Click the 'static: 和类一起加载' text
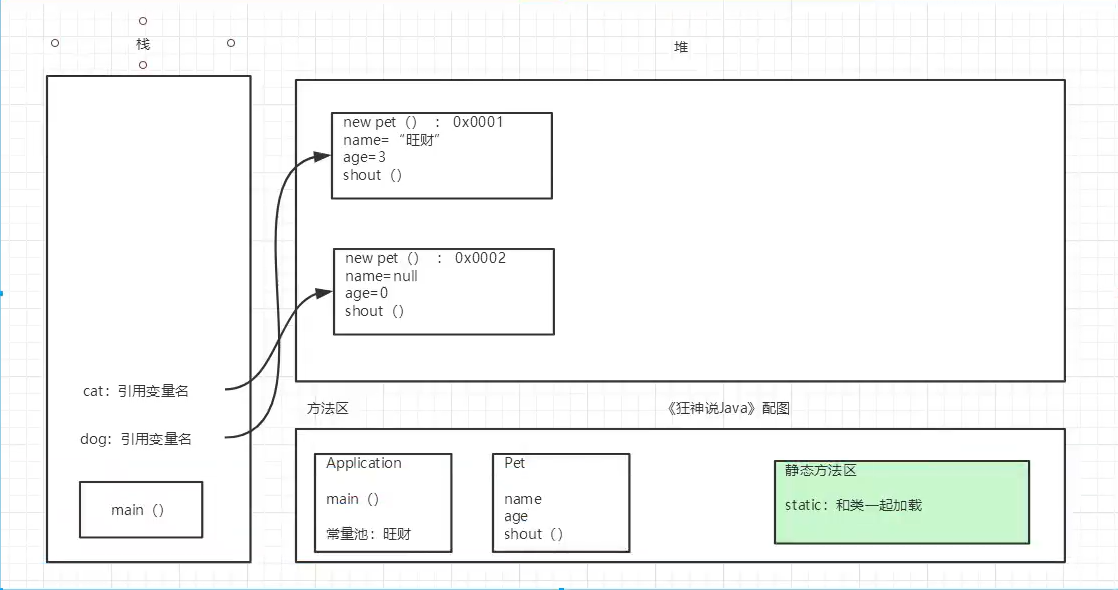 pos(853,505)
